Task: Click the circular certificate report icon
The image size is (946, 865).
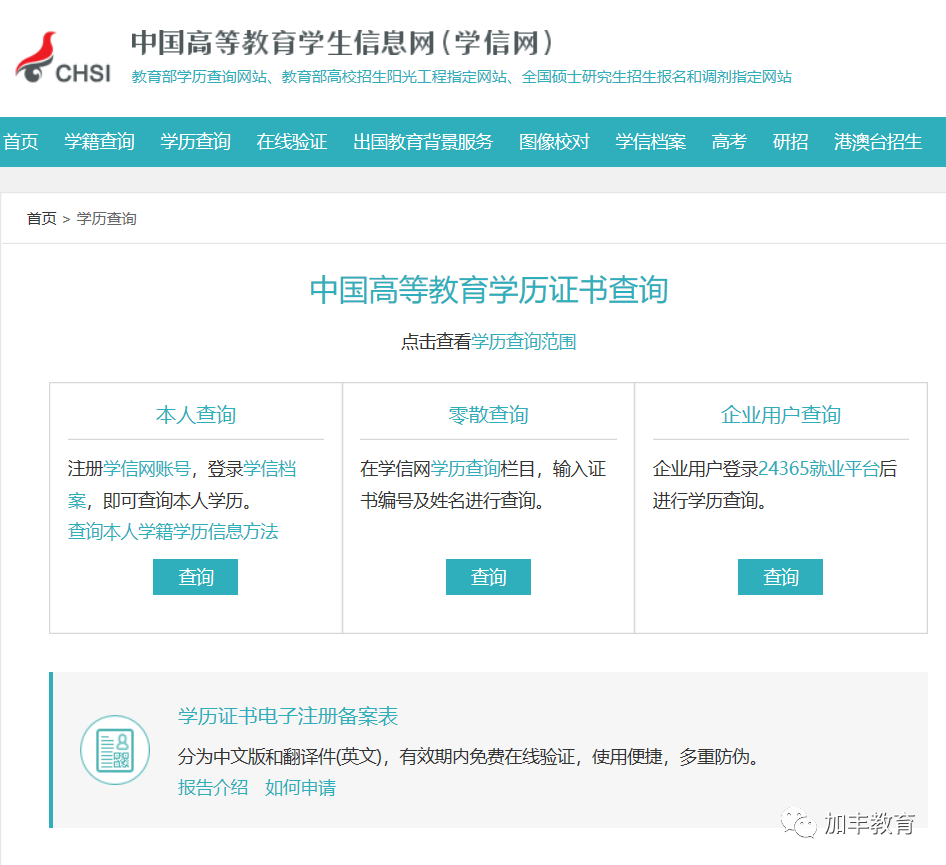Action: [115, 750]
